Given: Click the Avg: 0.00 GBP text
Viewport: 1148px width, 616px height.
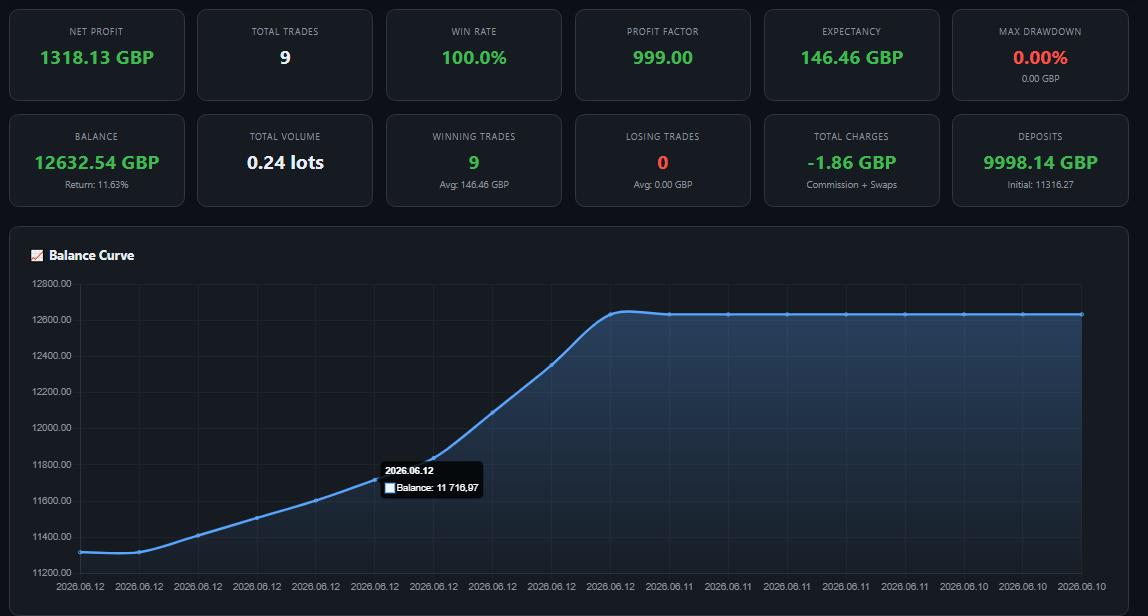Looking at the screenshot, I should [x=663, y=185].
